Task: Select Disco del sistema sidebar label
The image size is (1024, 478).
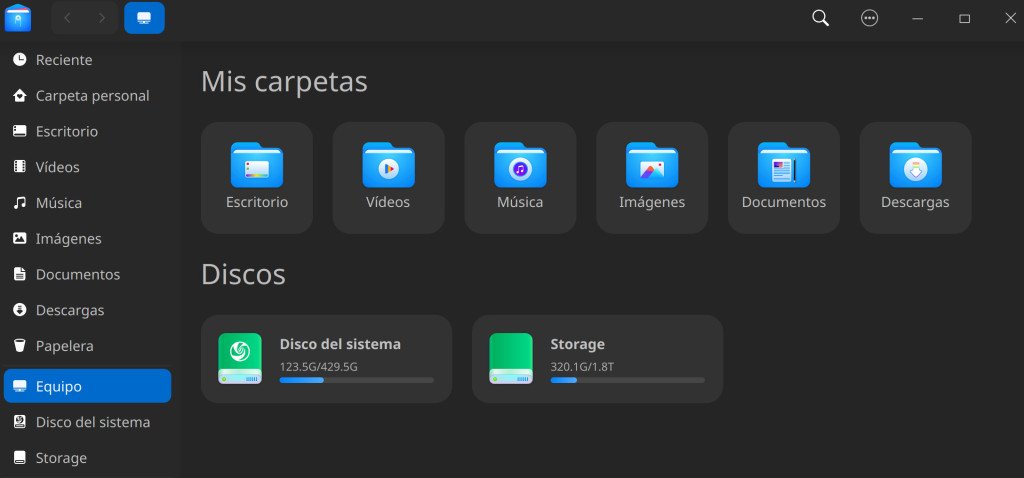Action: [x=93, y=422]
